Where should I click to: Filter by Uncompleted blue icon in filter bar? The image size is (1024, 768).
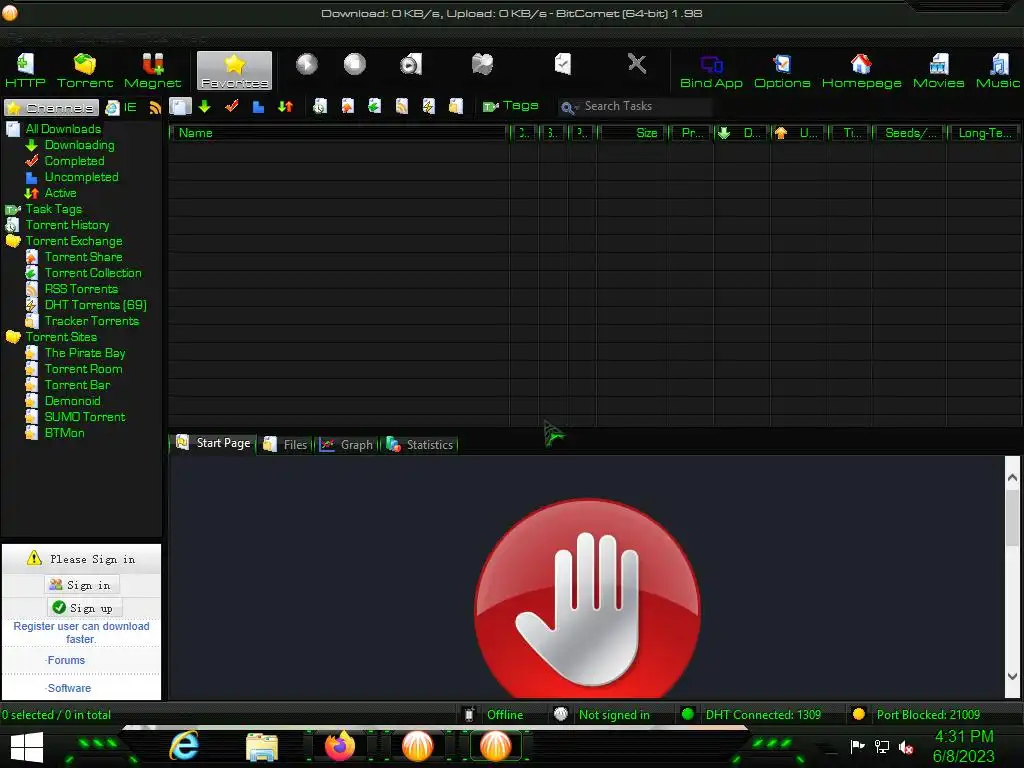[x=259, y=106]
